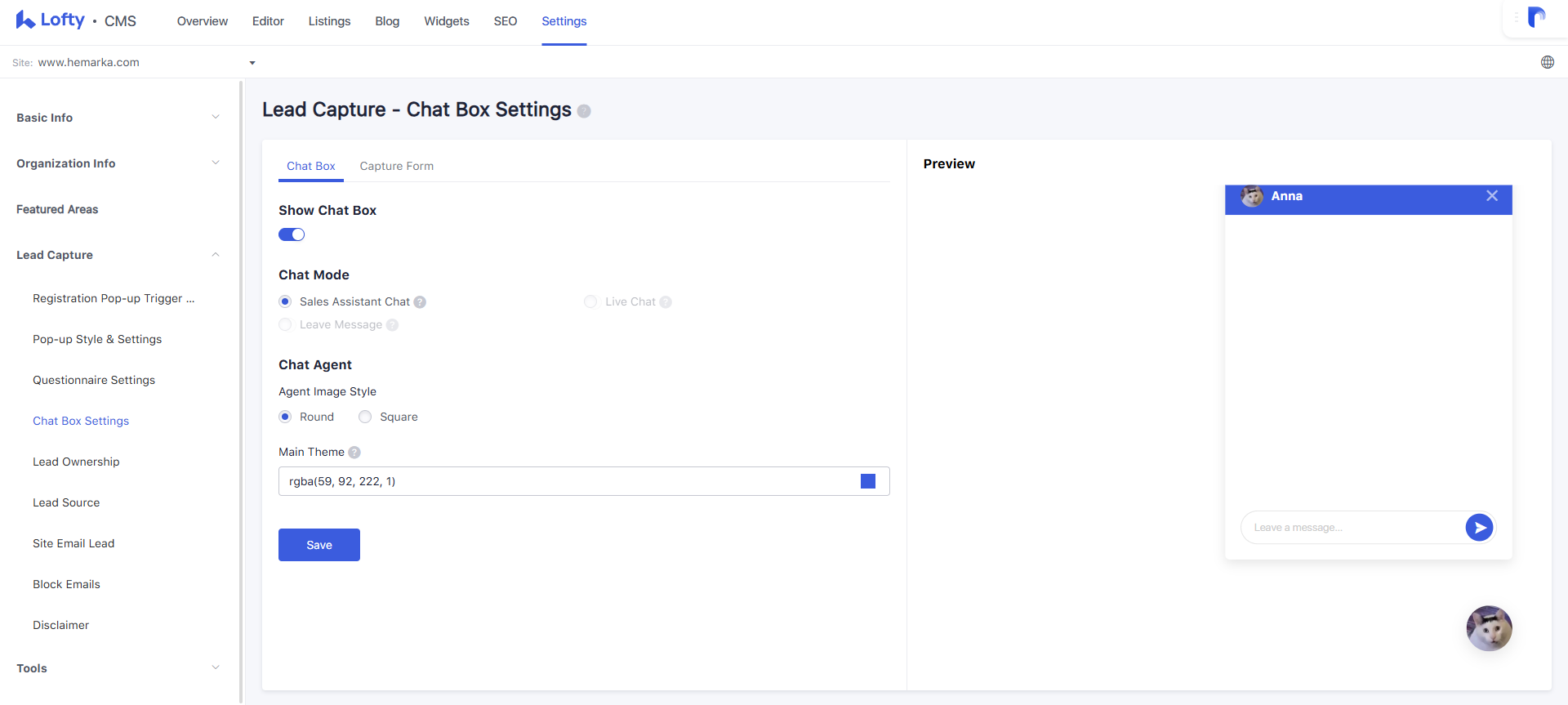Select Sales Assistant Chat mode
Screen dimensions: 1568x705
[285, 302]
